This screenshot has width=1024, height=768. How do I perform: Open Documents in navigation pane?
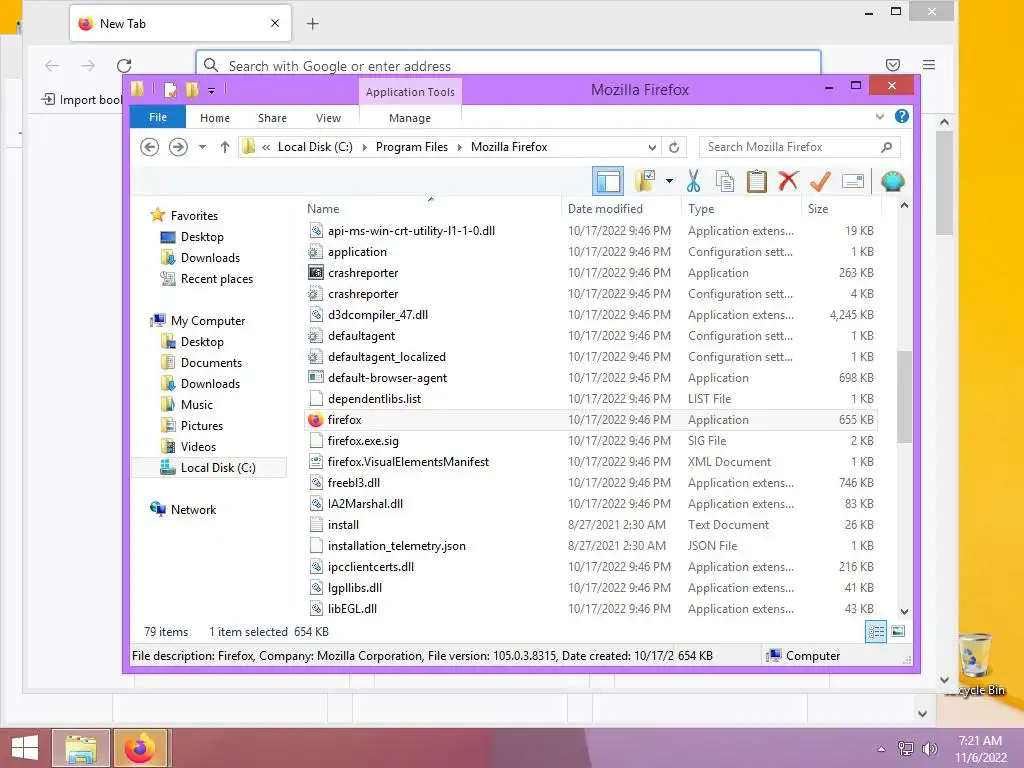pyautogui.click(x=211, y=362)
